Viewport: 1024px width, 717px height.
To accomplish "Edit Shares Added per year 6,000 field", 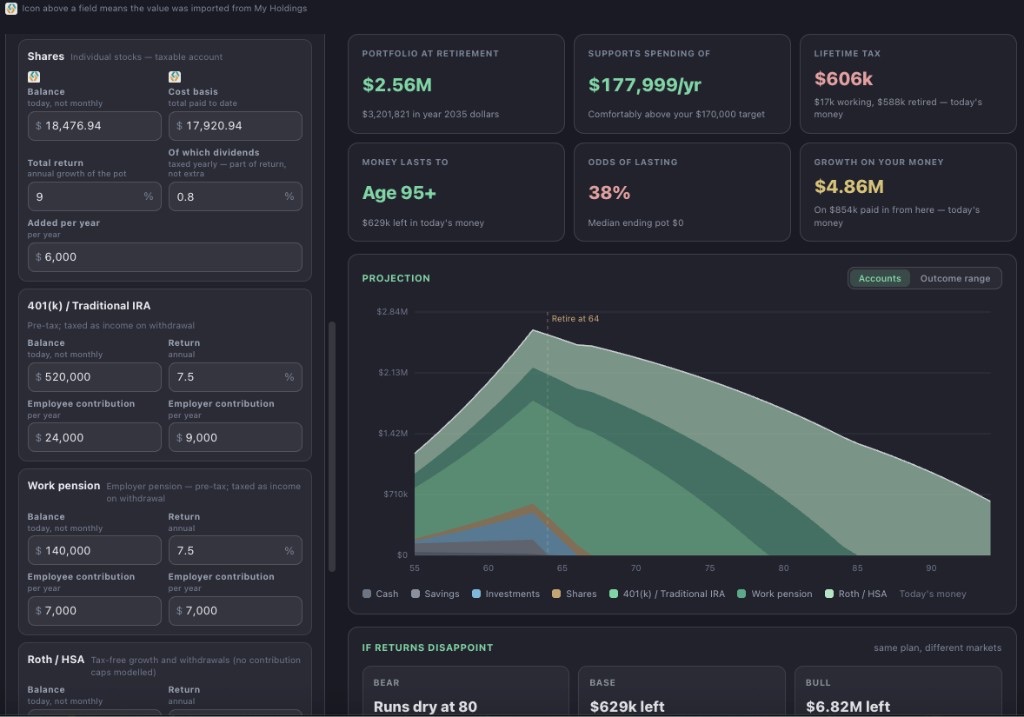I will (x=165, y=257).
